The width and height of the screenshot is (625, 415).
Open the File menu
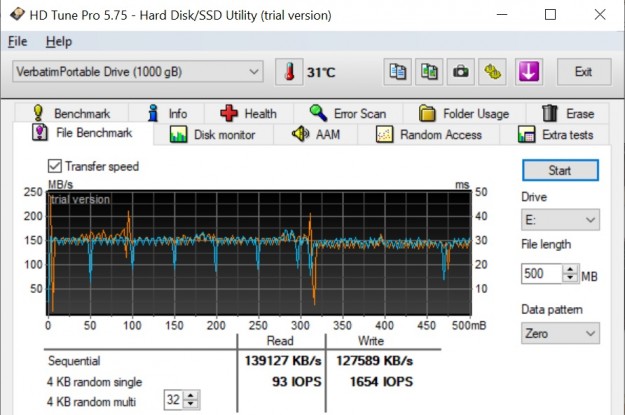[x=18, y=42]
